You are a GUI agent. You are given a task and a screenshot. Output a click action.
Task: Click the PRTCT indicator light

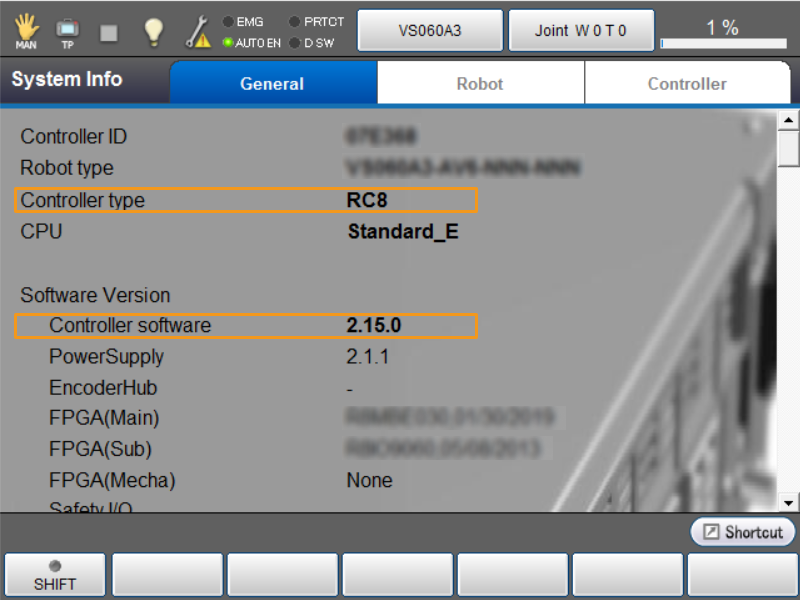point(294,22)
